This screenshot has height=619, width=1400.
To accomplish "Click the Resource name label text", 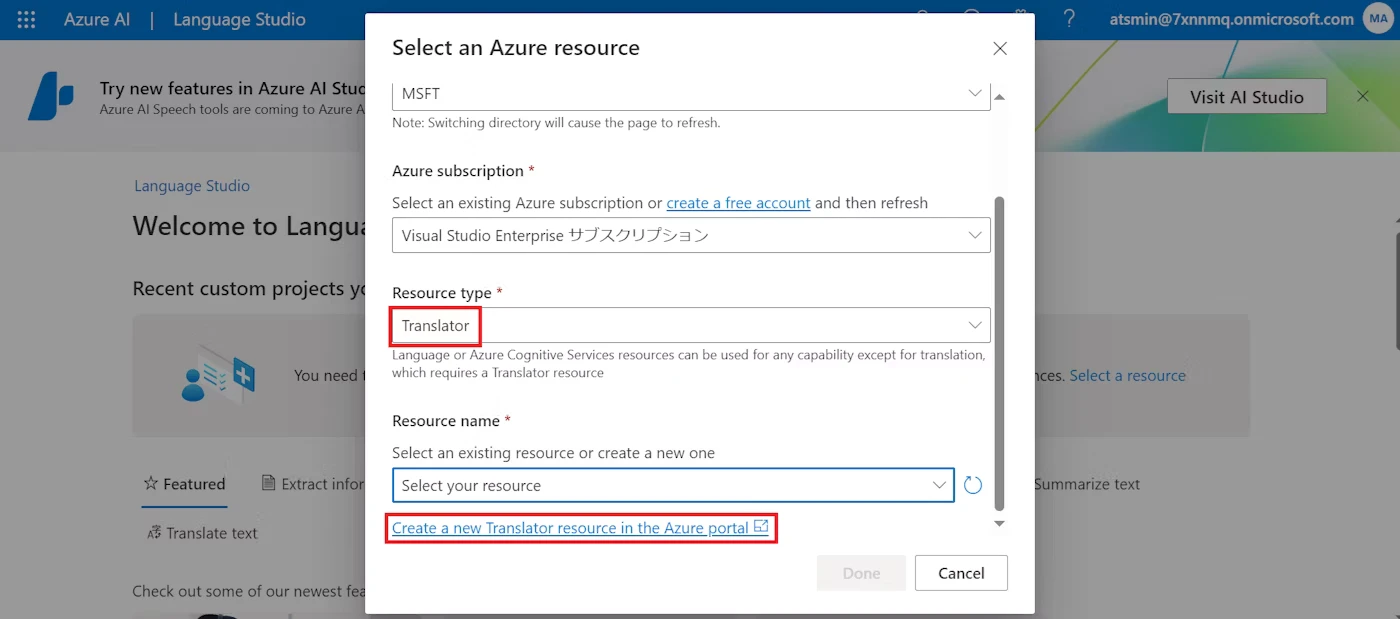I will coord(447,421).
